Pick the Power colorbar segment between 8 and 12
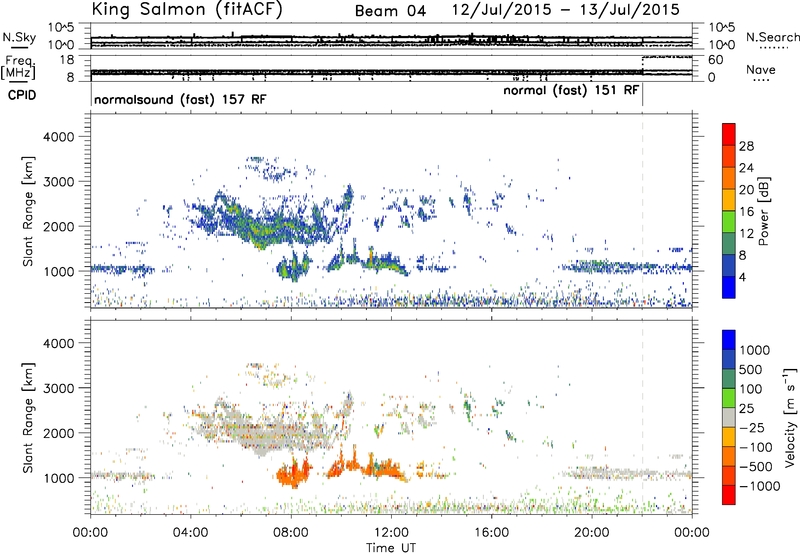800x554 pixels. pos(729,244)
